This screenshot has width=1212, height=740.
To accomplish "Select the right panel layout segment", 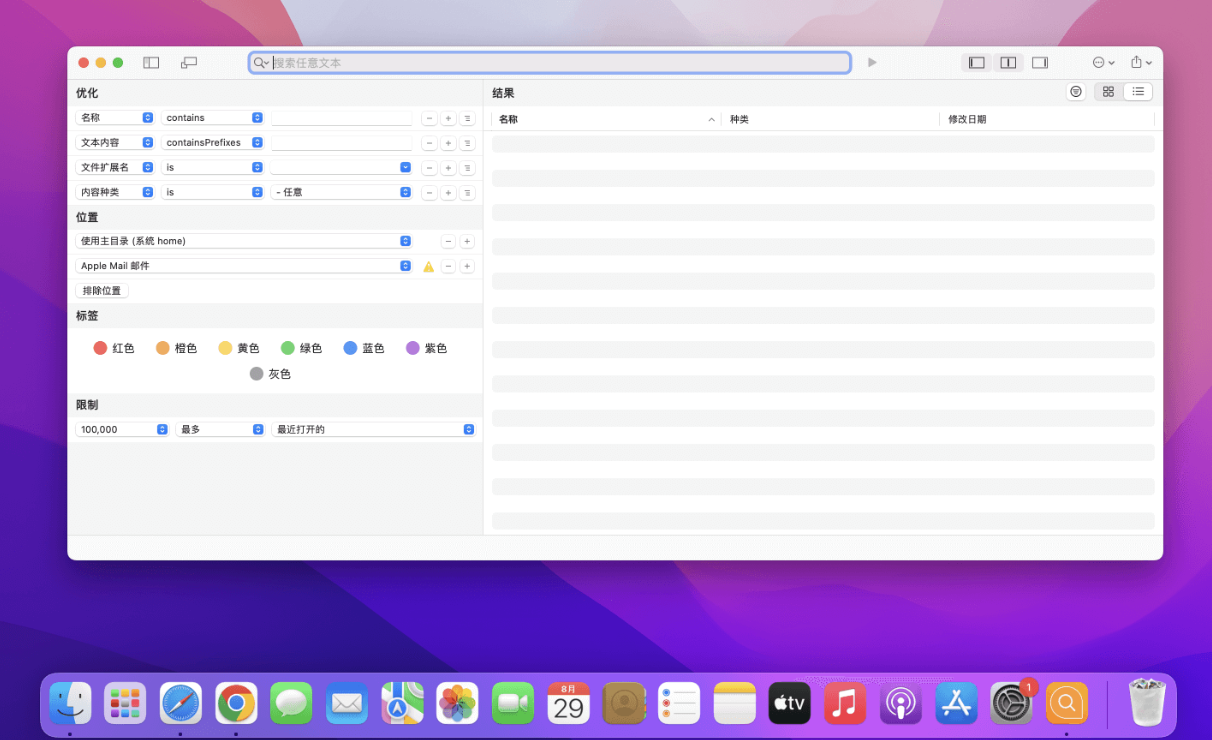I will point(1039,62).
